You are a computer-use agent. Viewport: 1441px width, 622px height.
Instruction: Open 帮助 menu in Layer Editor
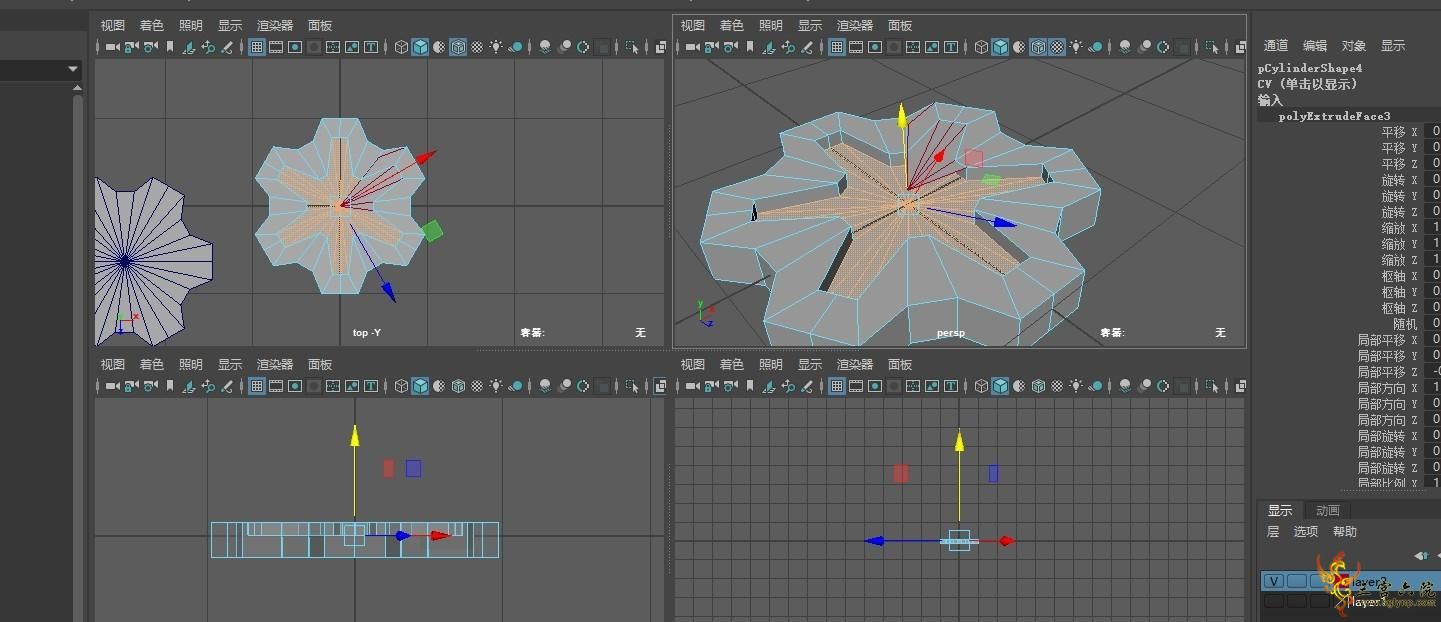pos(1345,532)
